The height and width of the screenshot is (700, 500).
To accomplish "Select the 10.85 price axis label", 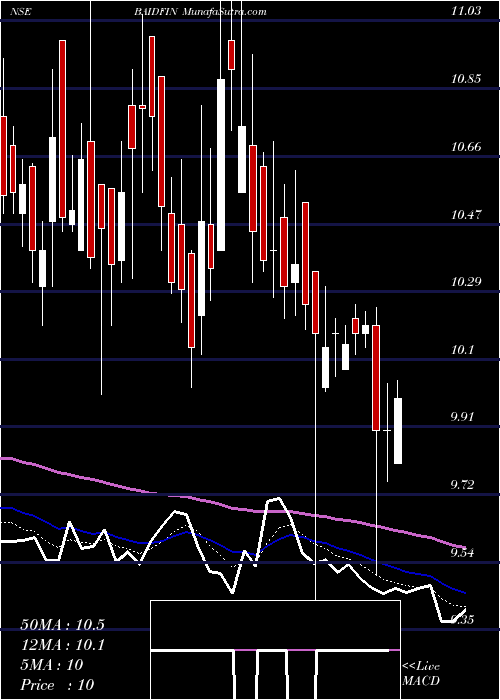I will (x=466, y=79).
